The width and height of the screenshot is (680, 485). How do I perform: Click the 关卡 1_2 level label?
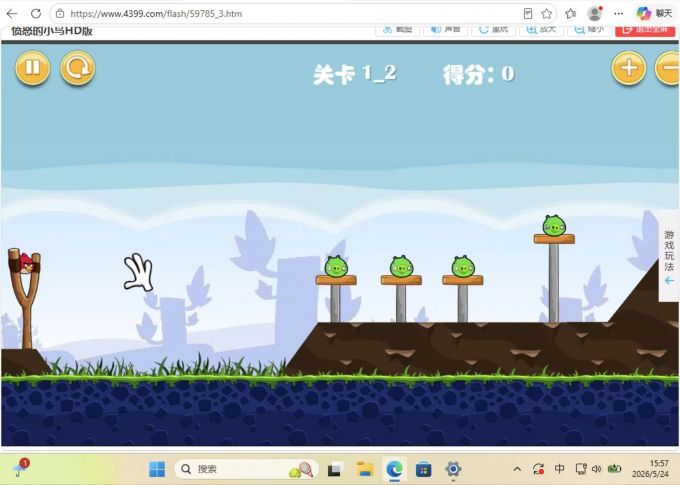[x=355, y=74]
